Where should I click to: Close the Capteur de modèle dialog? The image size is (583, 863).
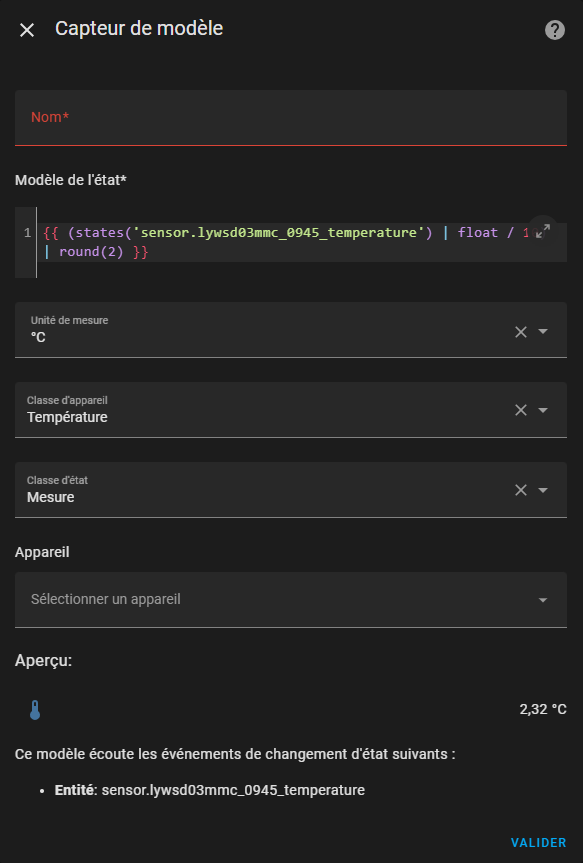pyautogui.click(x=27, y=30)
